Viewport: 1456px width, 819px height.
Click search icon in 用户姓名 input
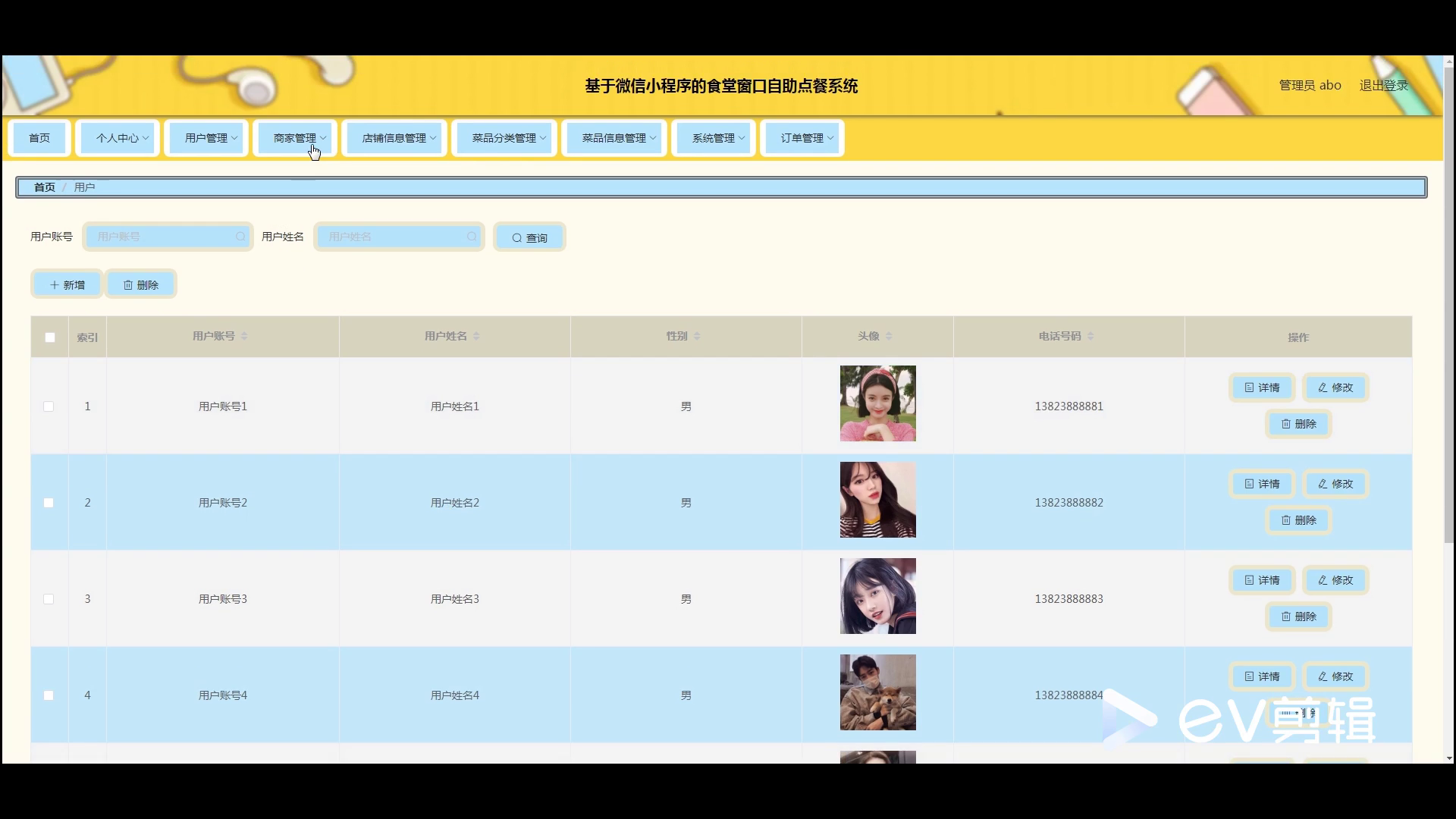472,237
